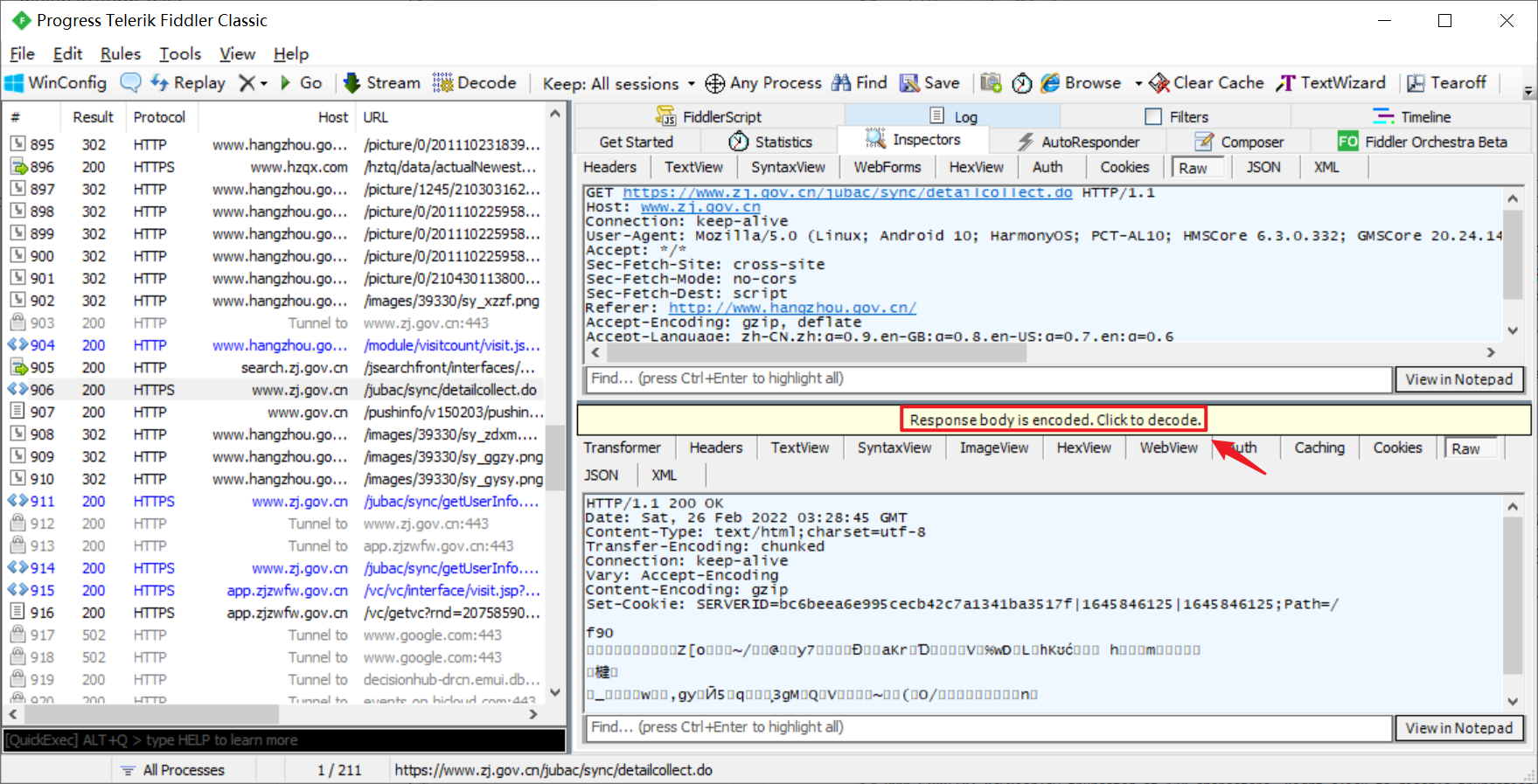1538x784 pixels.
Task: Open the Help menu
Action: click(291, 54)
